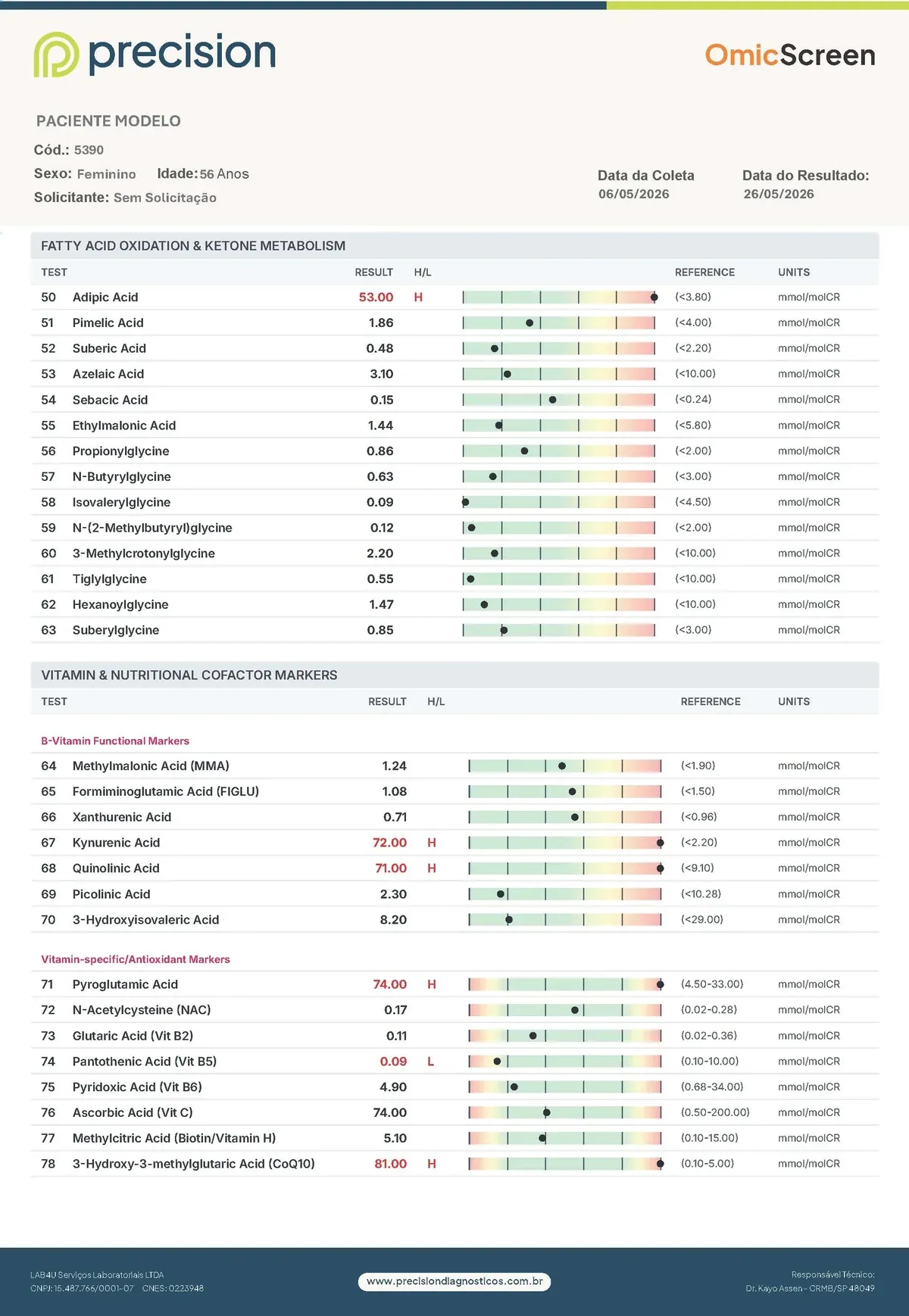This screenshot has height=1316, width=909.
Task: Select the test name 'Isovalerylglycine'
Action: tap(121, 502)
